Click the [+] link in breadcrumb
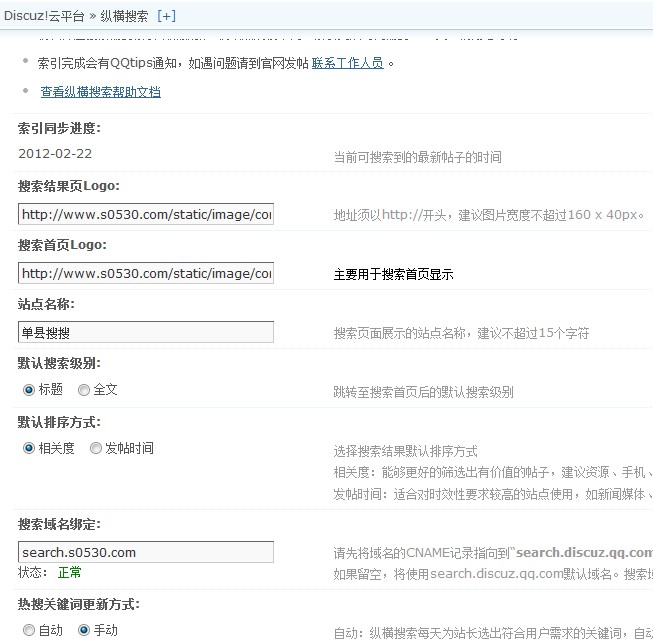Screen dimensions: 653x642 [167, 16]
